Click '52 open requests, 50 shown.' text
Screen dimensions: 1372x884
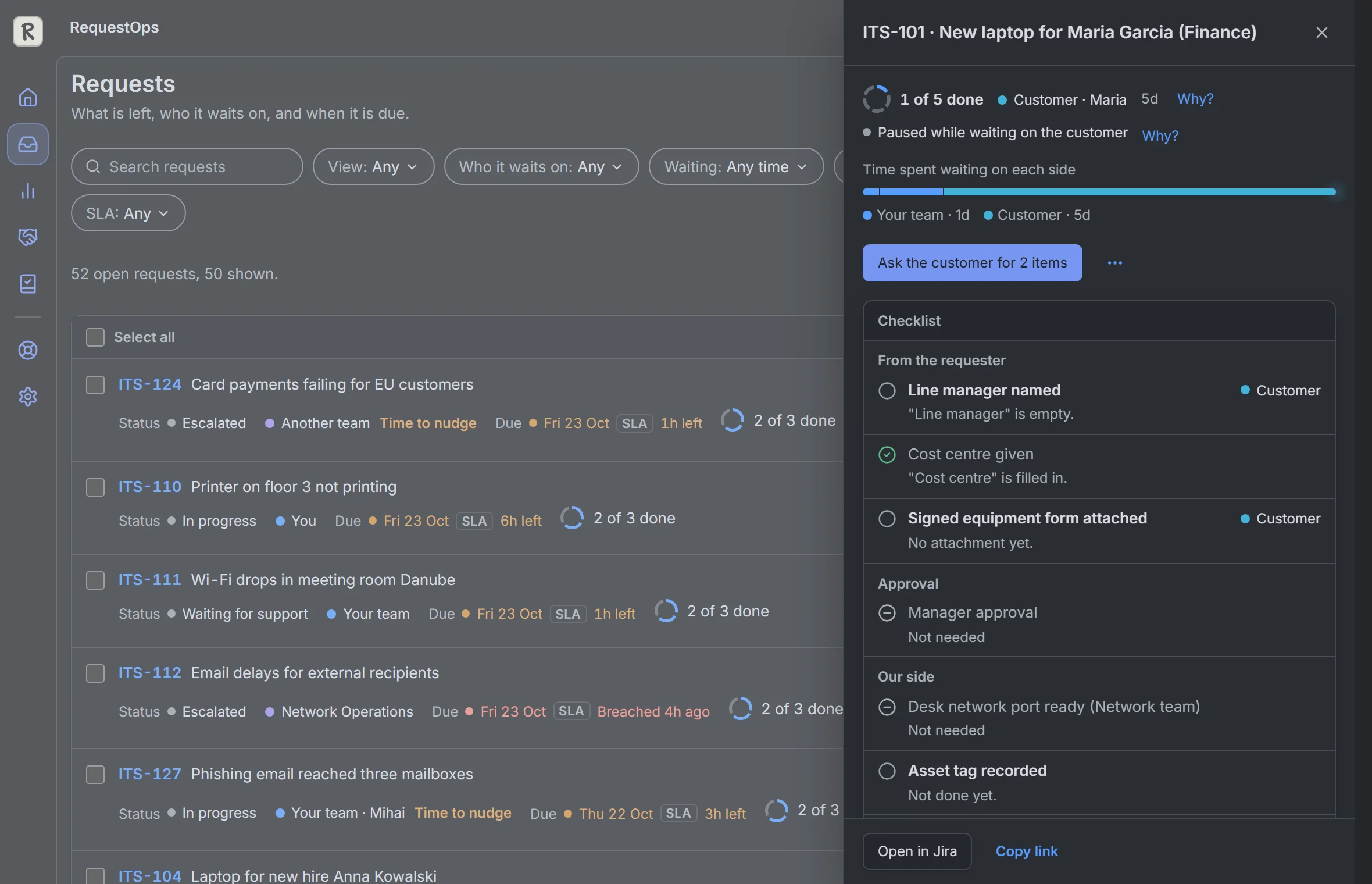174,274
